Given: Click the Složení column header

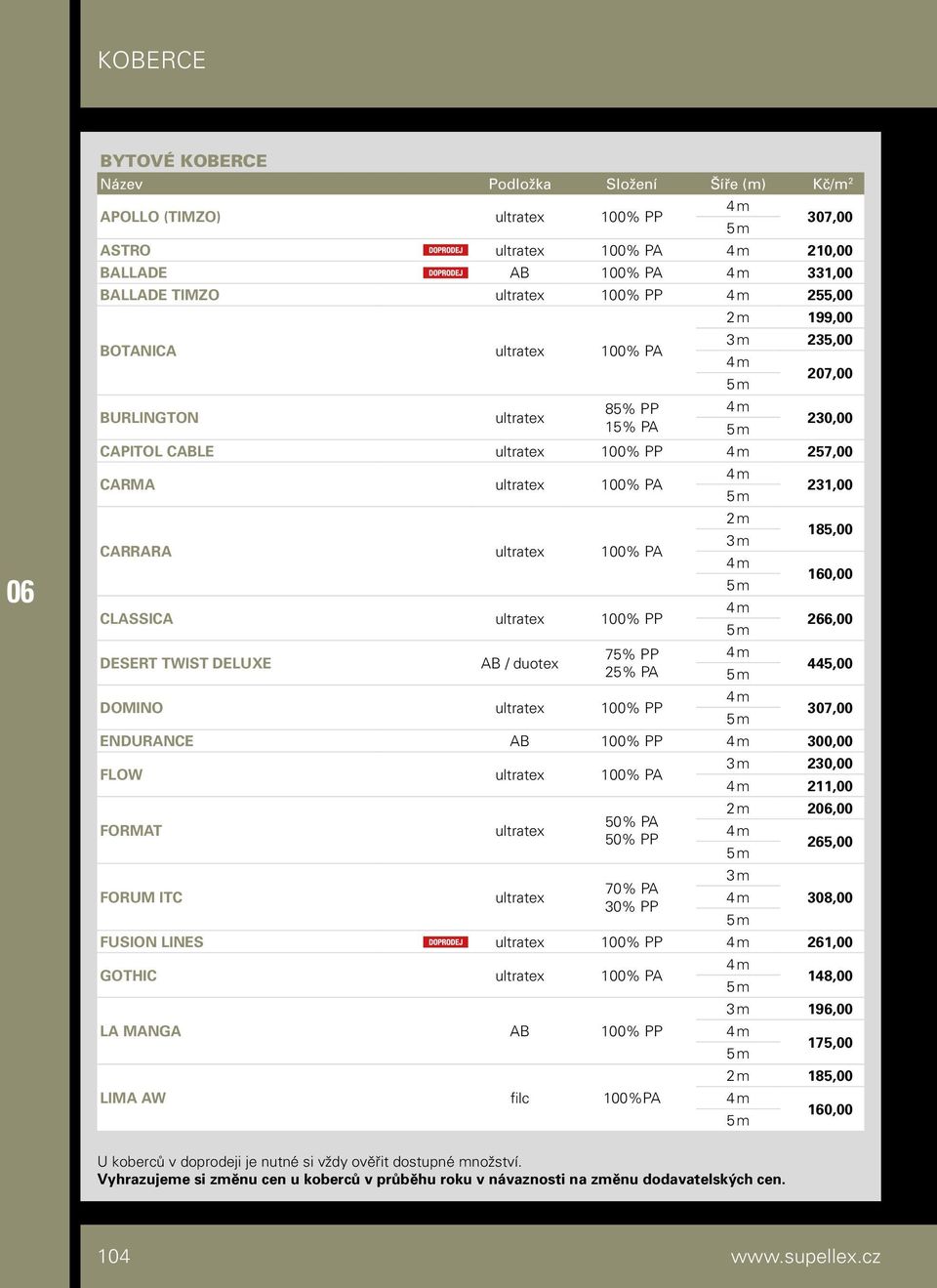Looking at the screenshot, I should pos(631,184).
